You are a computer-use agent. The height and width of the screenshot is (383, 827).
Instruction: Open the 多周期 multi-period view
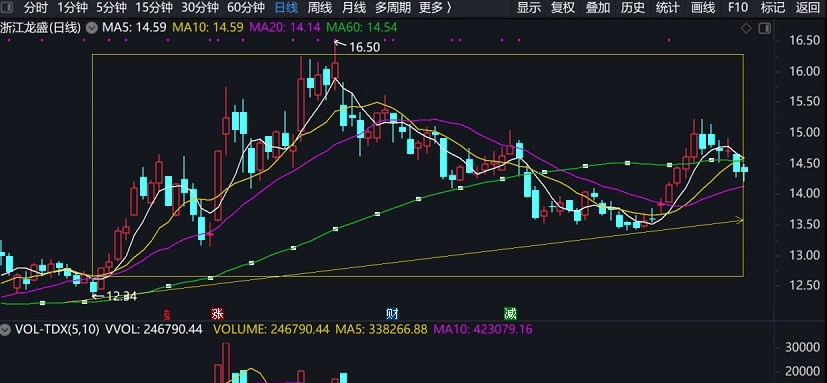[393, 8]
